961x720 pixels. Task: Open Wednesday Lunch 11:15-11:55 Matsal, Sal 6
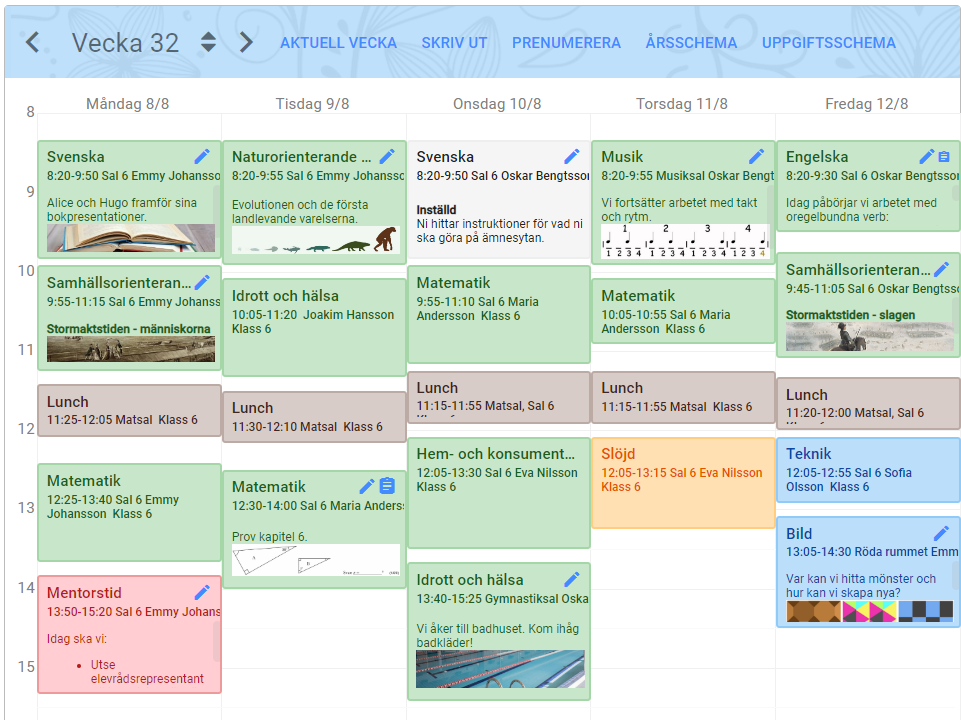(499, 397)
